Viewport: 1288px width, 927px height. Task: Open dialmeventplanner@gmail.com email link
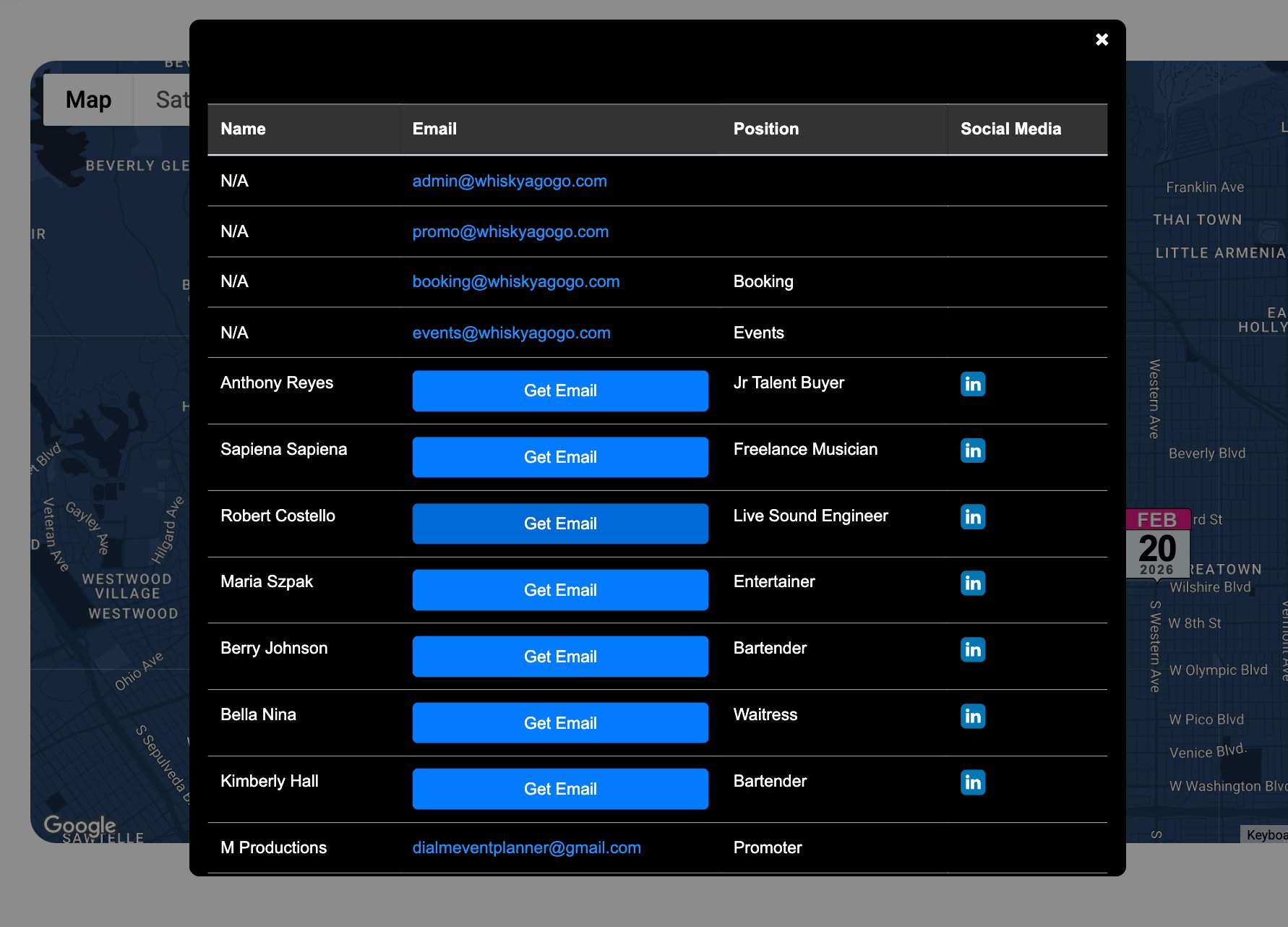coord(526,847)
